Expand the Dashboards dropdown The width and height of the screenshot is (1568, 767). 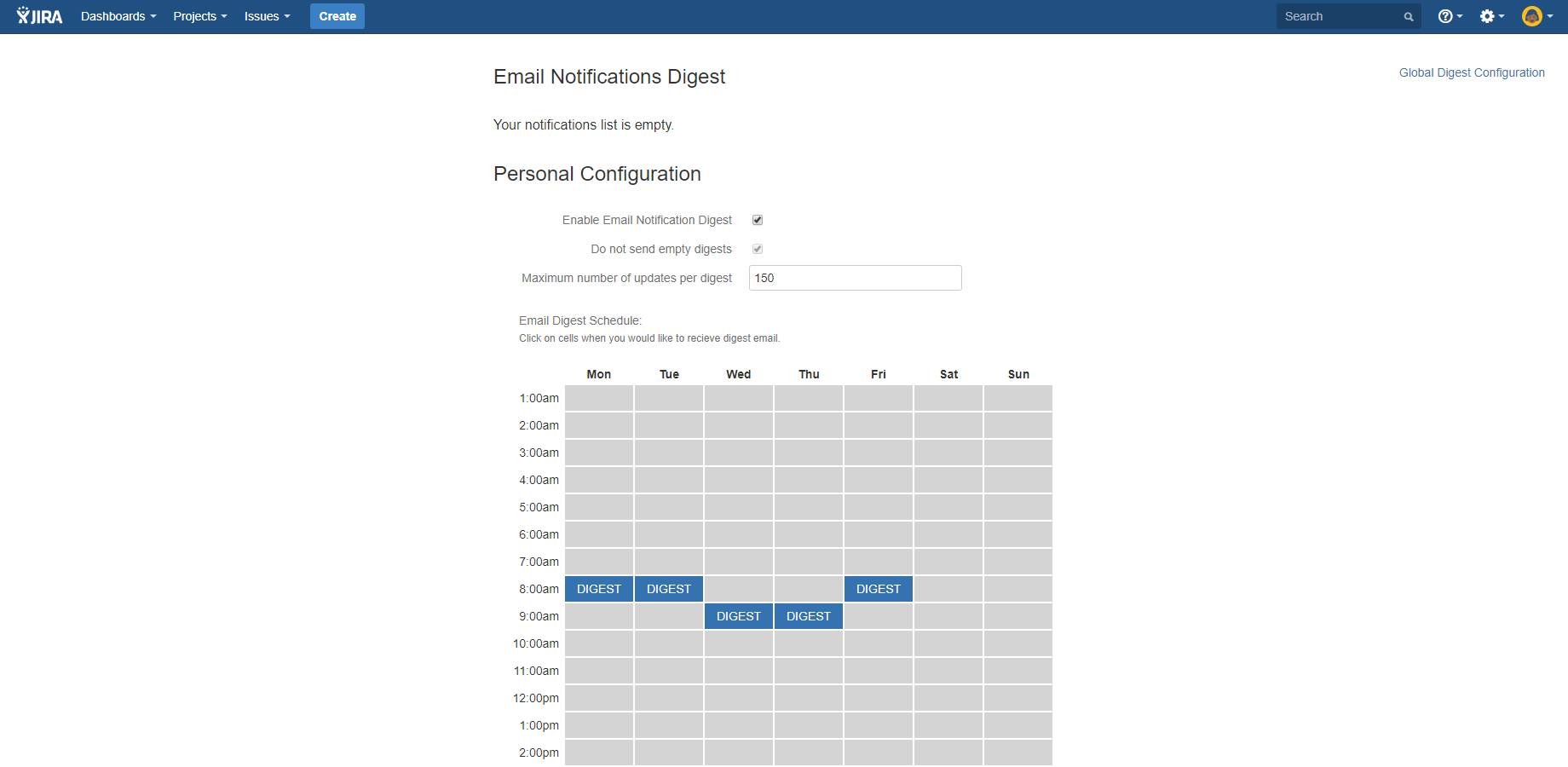coord(118,16)
